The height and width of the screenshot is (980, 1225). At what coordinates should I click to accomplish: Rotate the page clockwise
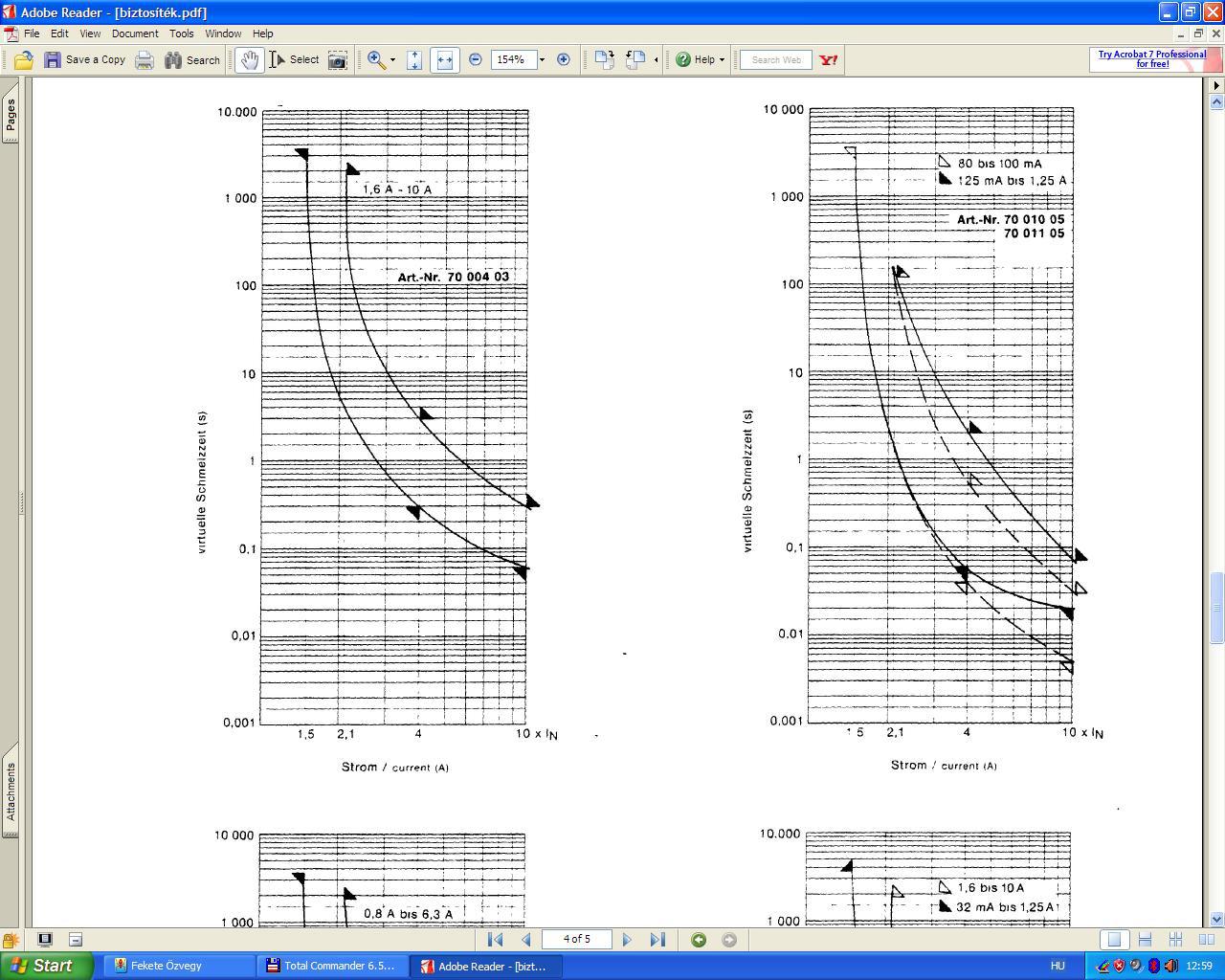coord(604,60)
